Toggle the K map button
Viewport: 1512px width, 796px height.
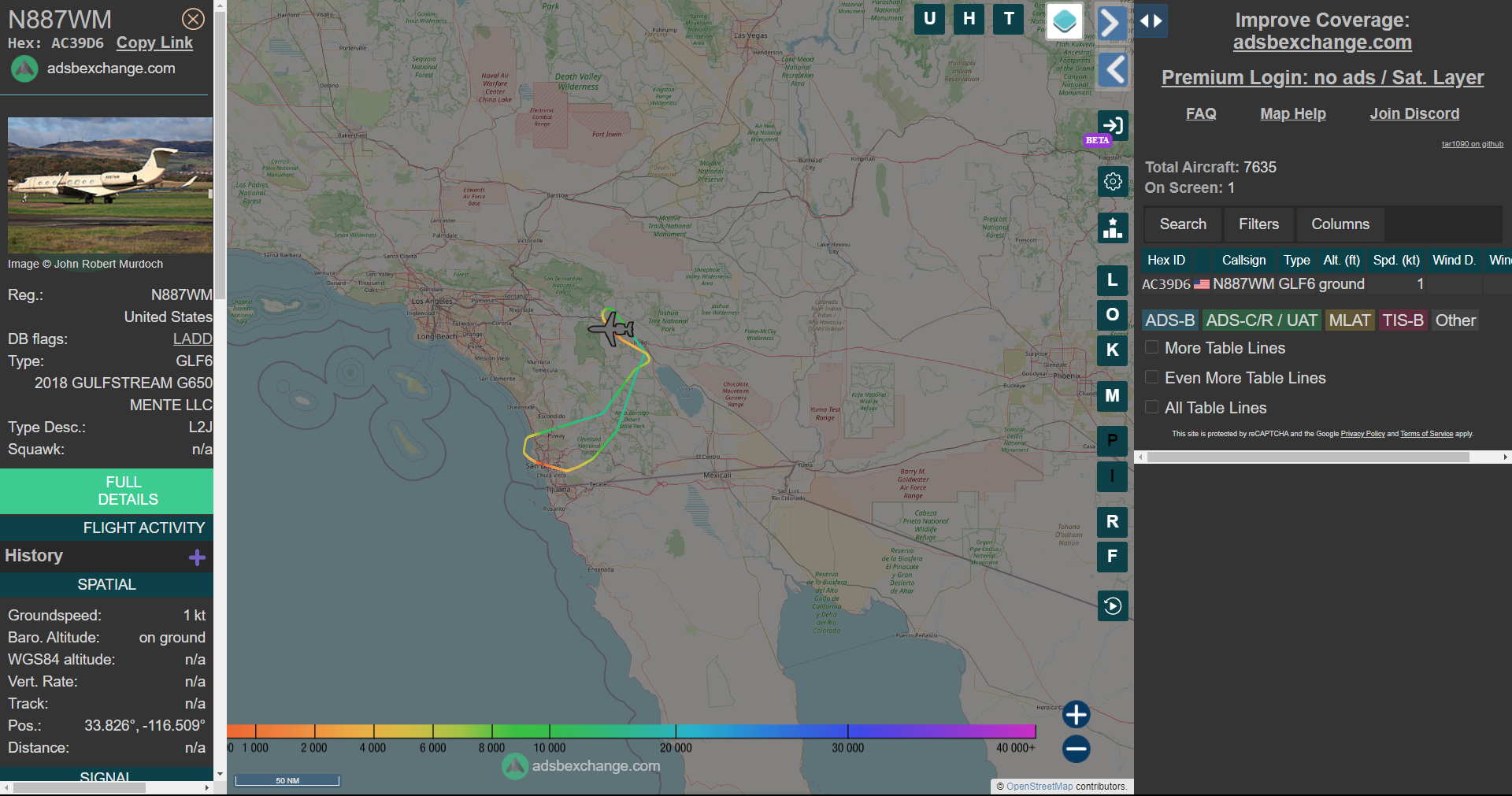[1112, 350]
